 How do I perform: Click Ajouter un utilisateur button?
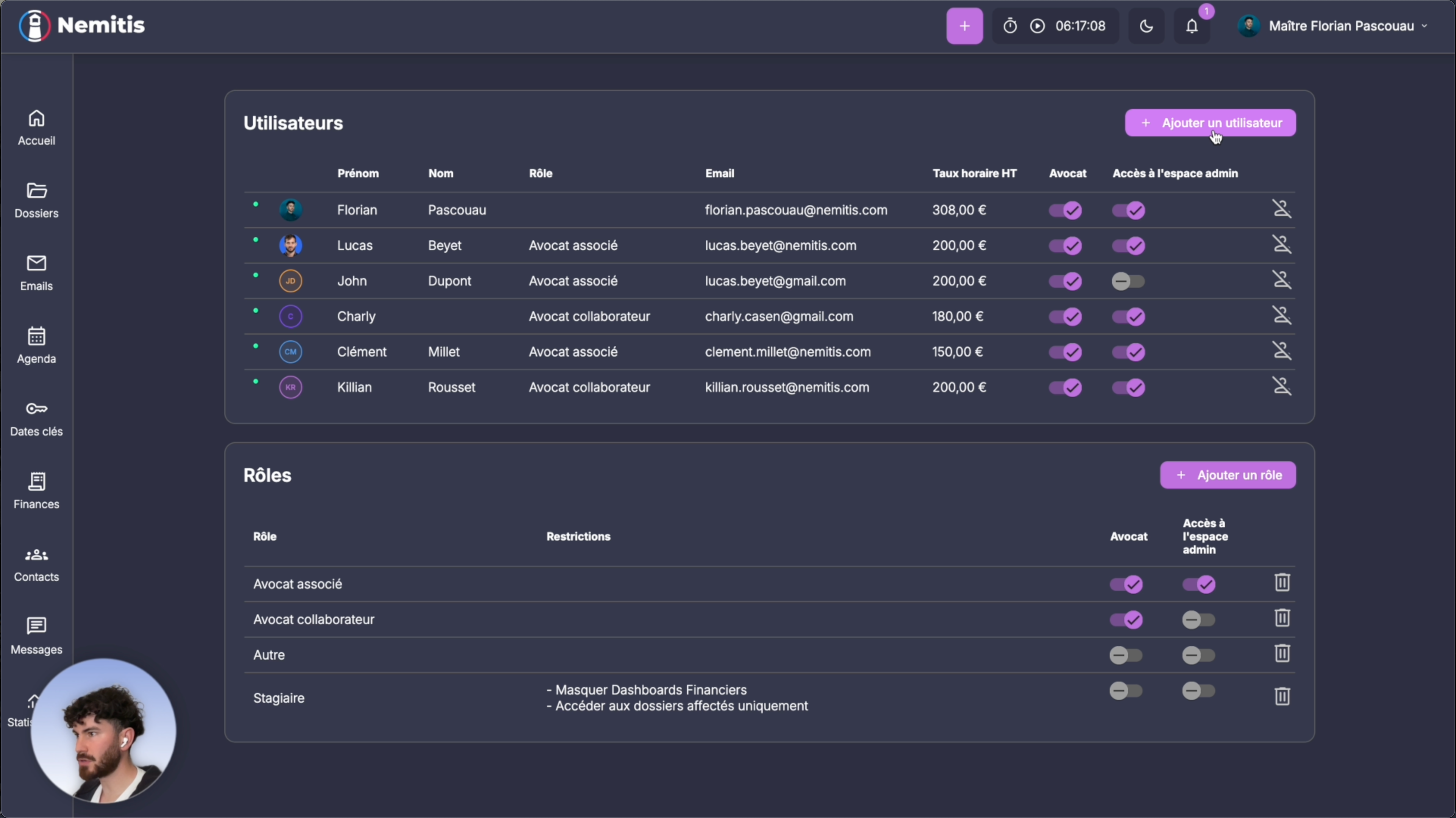click(x=1210, y=123)
